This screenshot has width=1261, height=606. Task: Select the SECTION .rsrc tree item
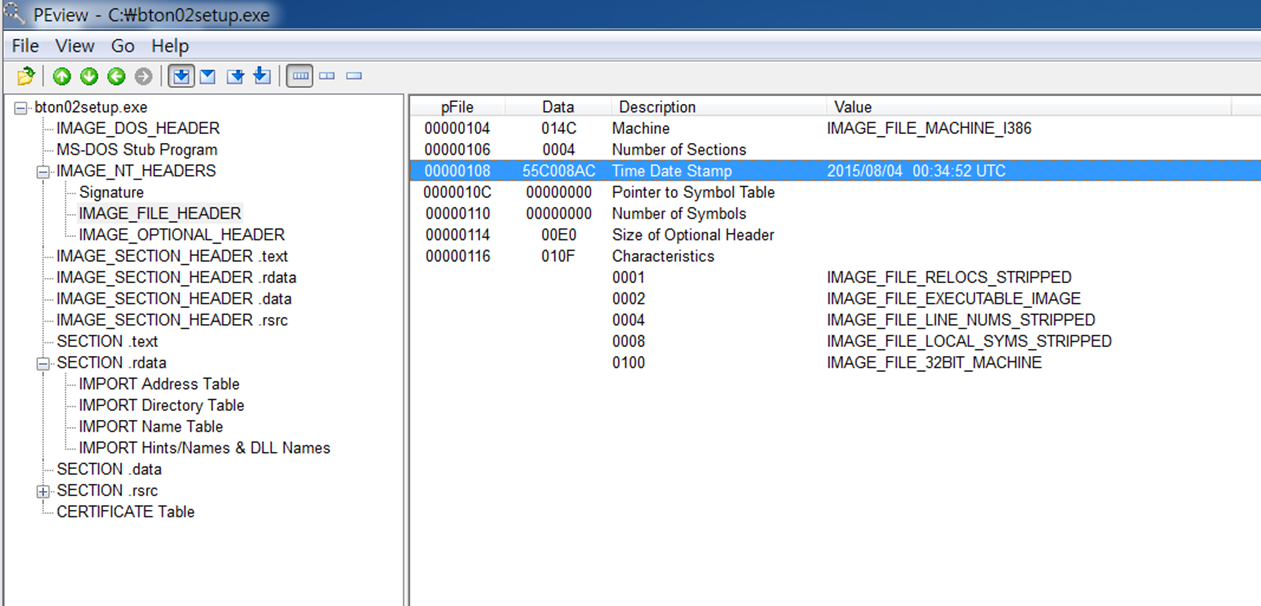(x=107, y=491)
